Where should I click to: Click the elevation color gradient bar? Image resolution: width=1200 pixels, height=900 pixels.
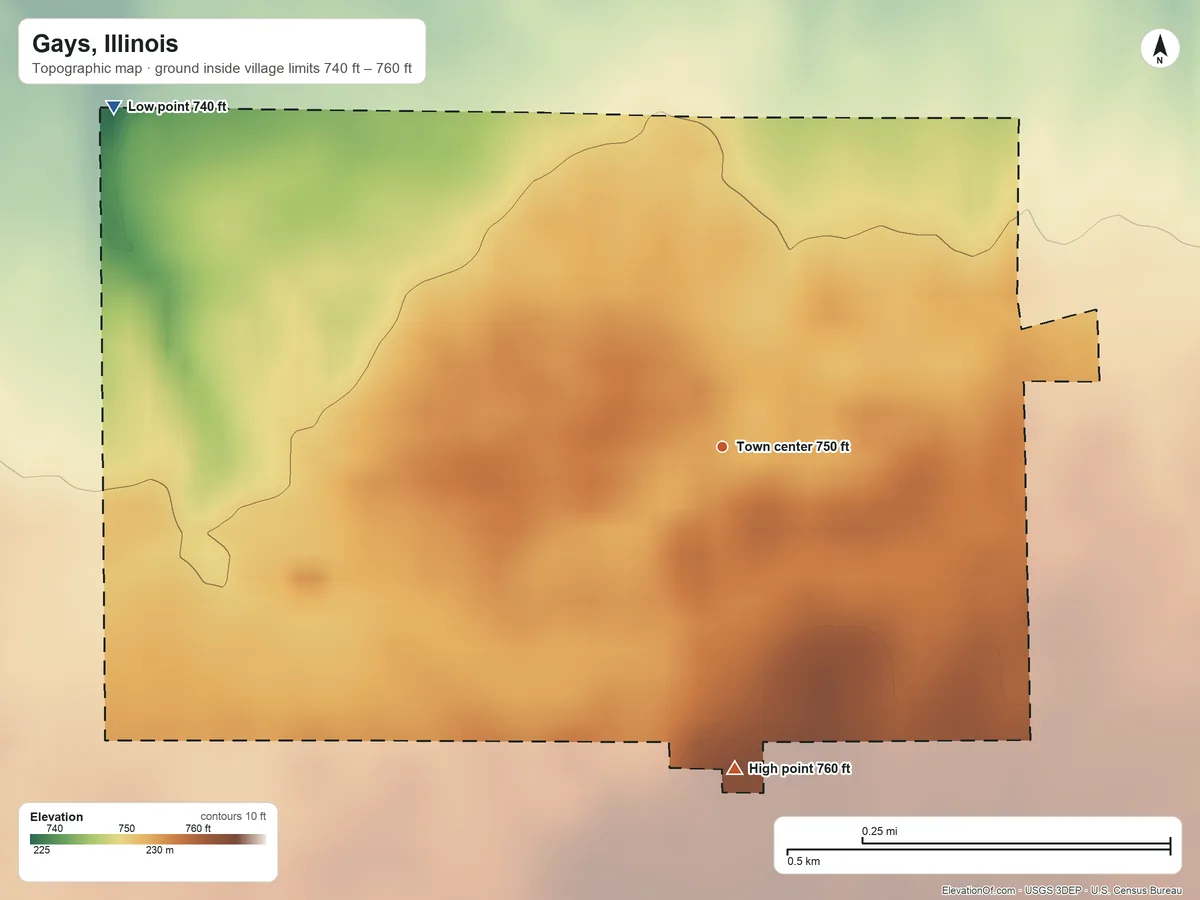point(148,840)
